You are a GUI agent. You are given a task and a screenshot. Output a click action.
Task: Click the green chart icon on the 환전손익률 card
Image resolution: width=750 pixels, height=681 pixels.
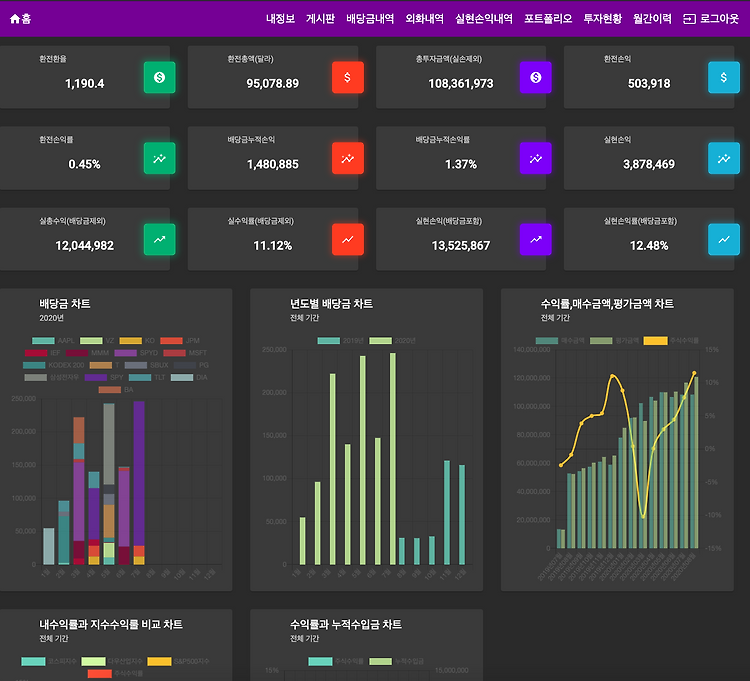pos(159,158)
